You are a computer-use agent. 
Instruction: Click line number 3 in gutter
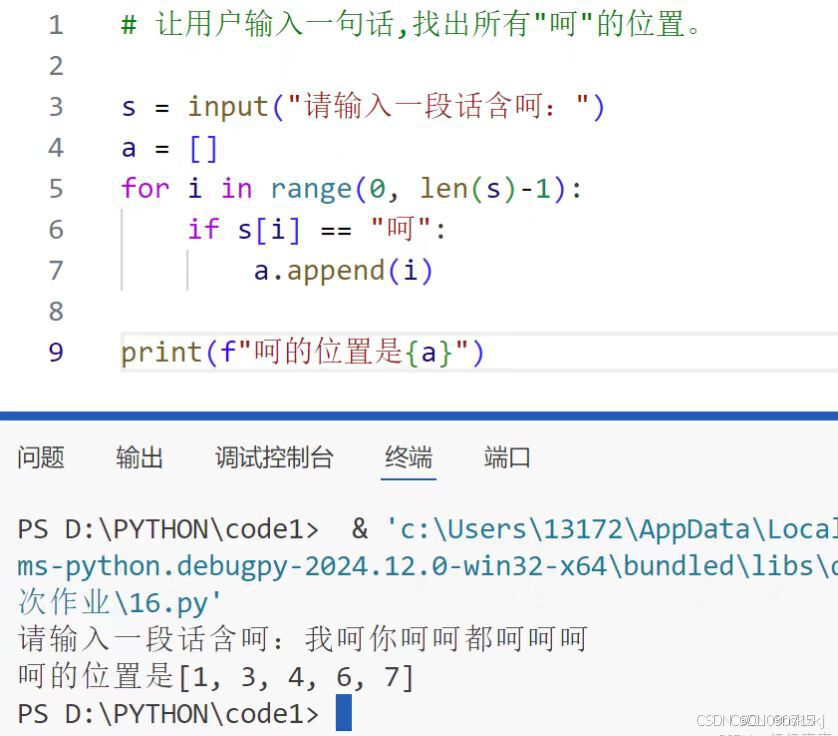56,107
